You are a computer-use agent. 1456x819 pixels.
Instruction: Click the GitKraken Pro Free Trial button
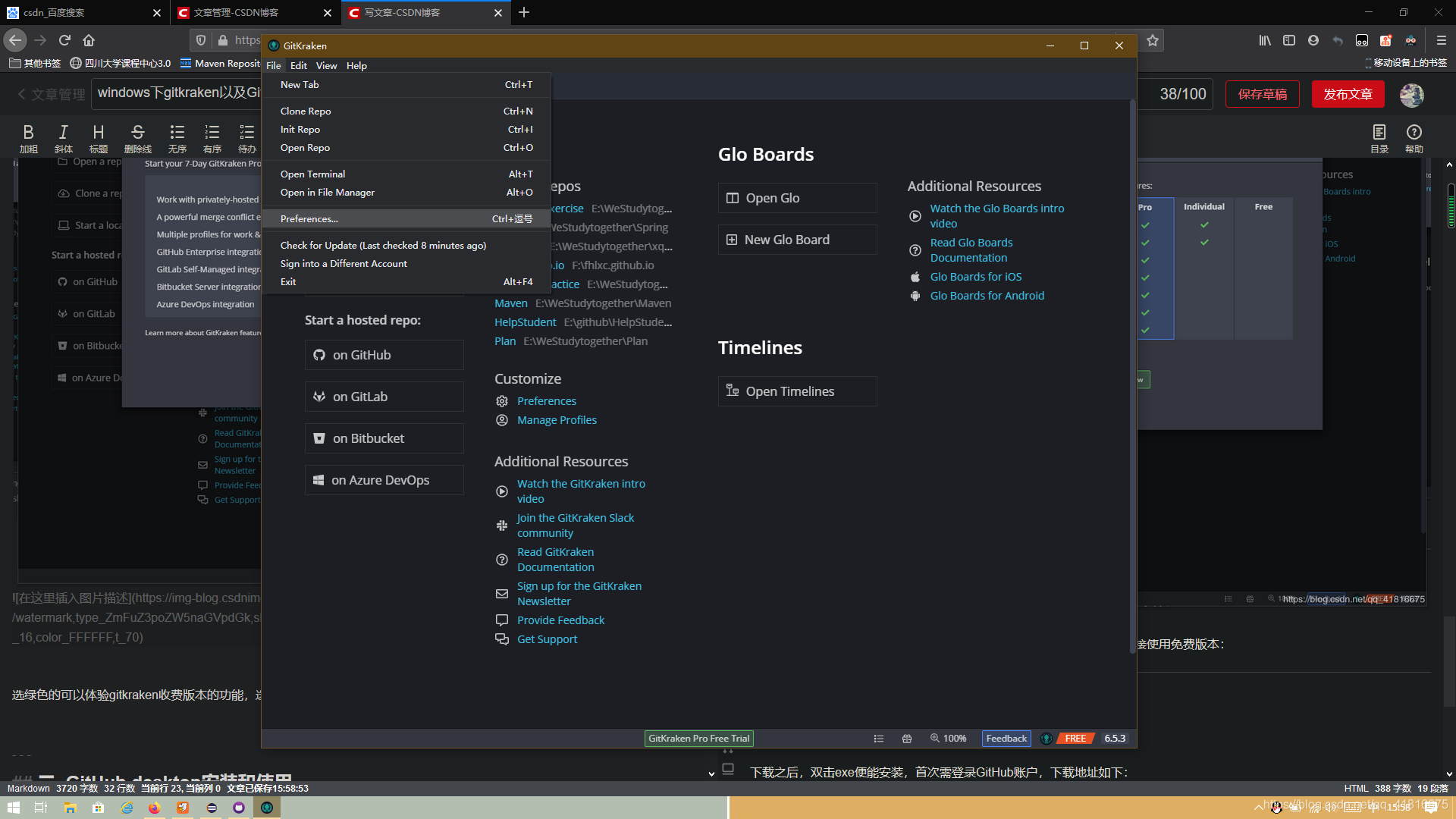tap(698, 739)
